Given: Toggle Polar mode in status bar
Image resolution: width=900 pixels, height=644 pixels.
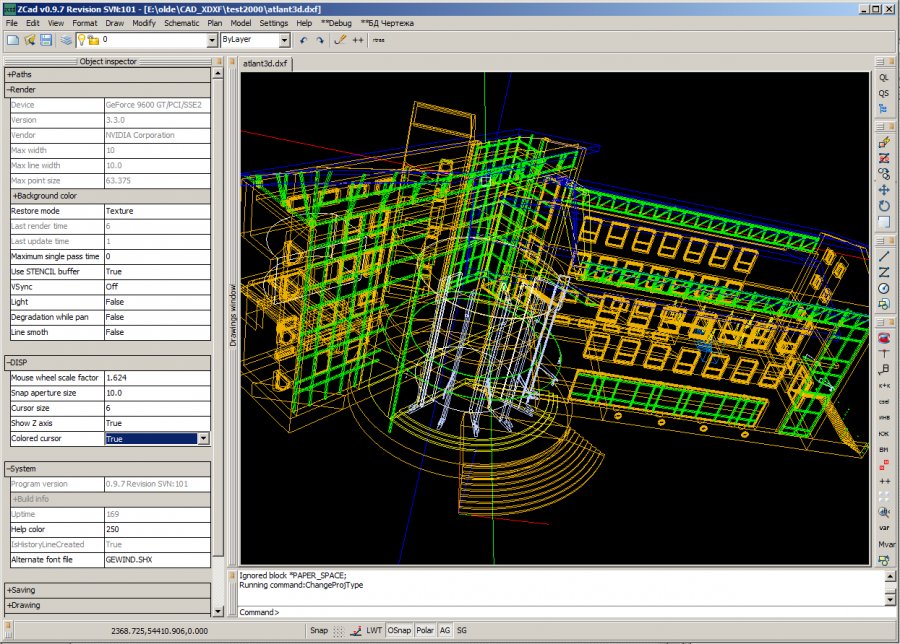Looking at the screenshot, I should (425, 631).
